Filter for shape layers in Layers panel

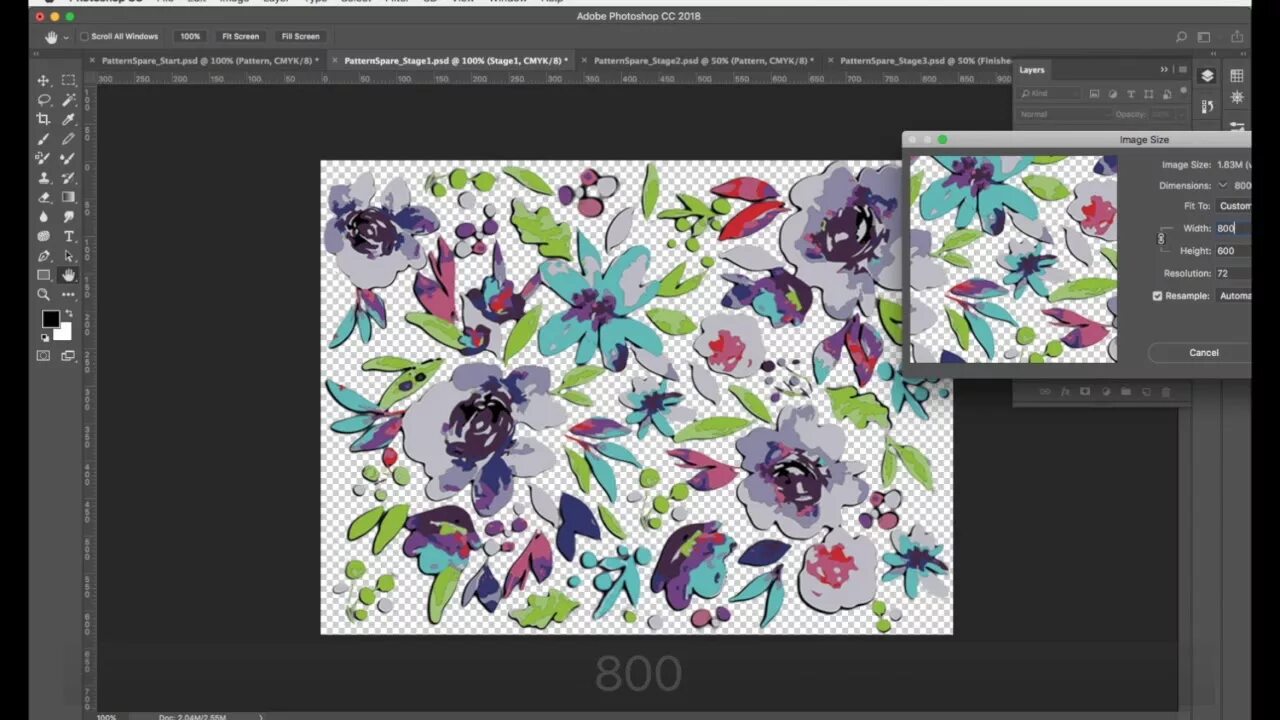[x=1149, y=94]
